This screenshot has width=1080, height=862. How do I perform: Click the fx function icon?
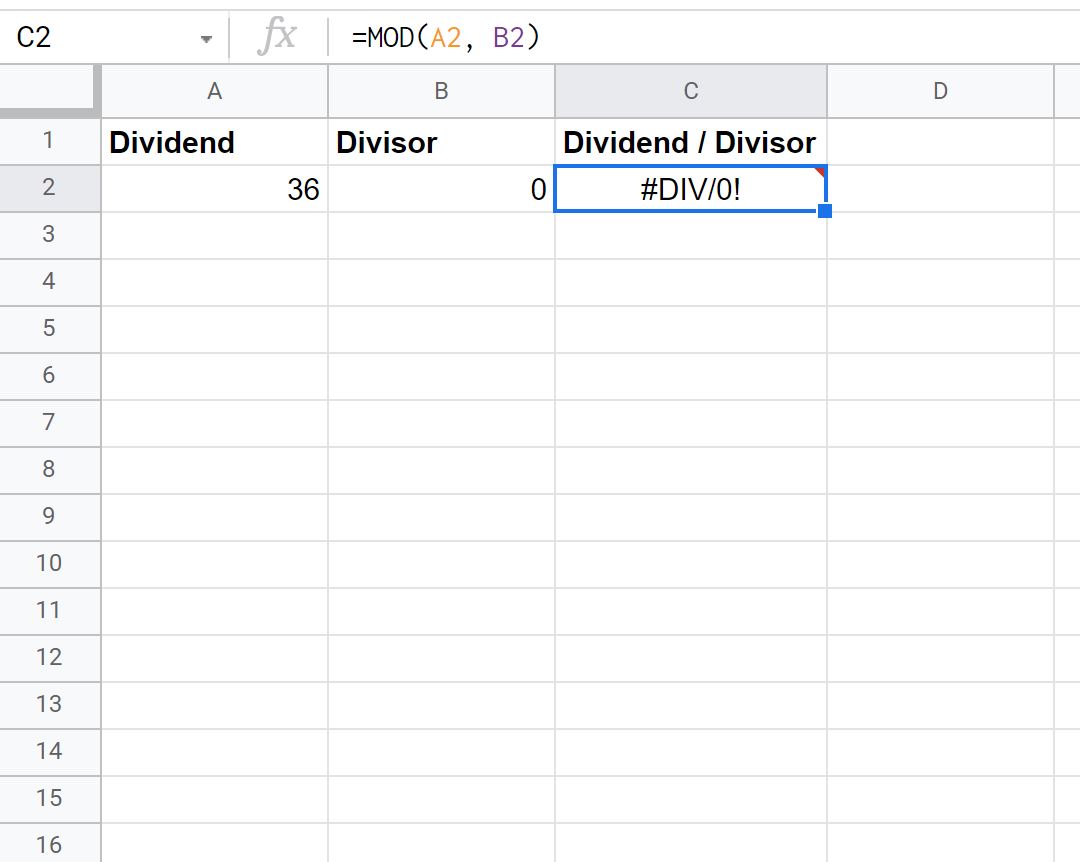[x=278, y=37]
